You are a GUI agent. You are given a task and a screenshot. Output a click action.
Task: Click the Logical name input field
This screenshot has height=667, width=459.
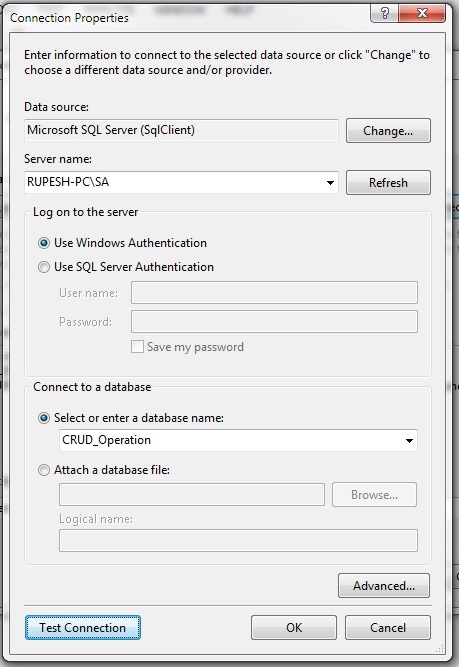(238, 541)
